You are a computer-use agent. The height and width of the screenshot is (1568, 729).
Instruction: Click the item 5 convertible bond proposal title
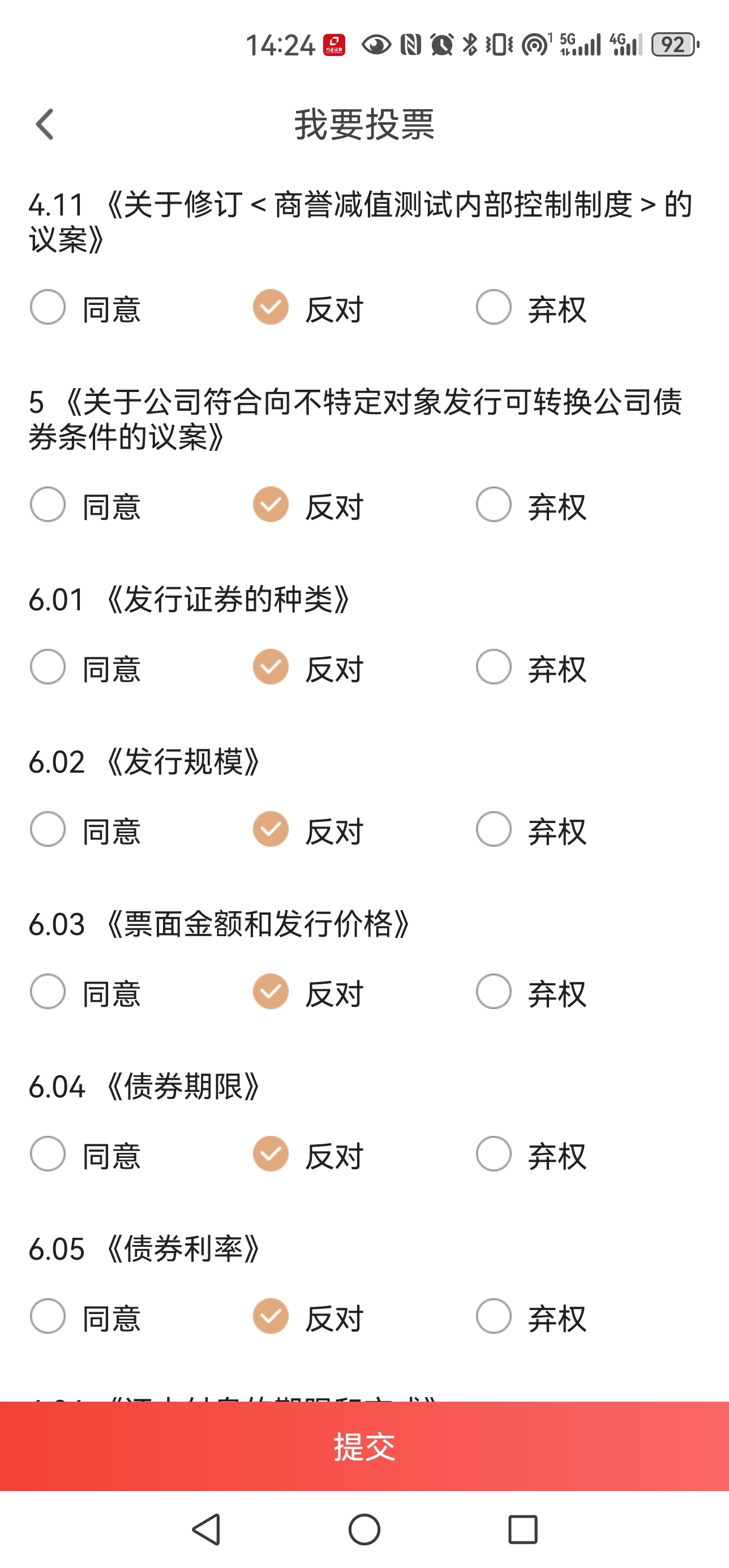355,419
